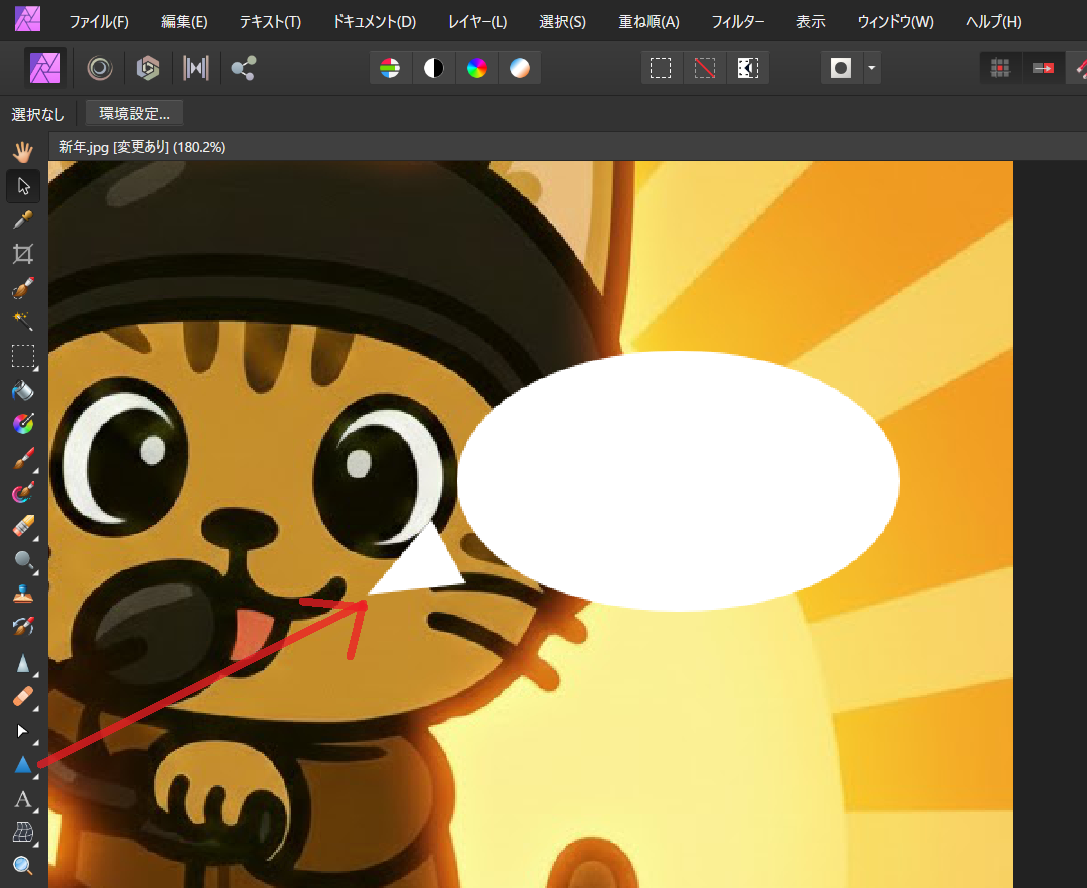Click the 新年.jpg document tab

142,147
